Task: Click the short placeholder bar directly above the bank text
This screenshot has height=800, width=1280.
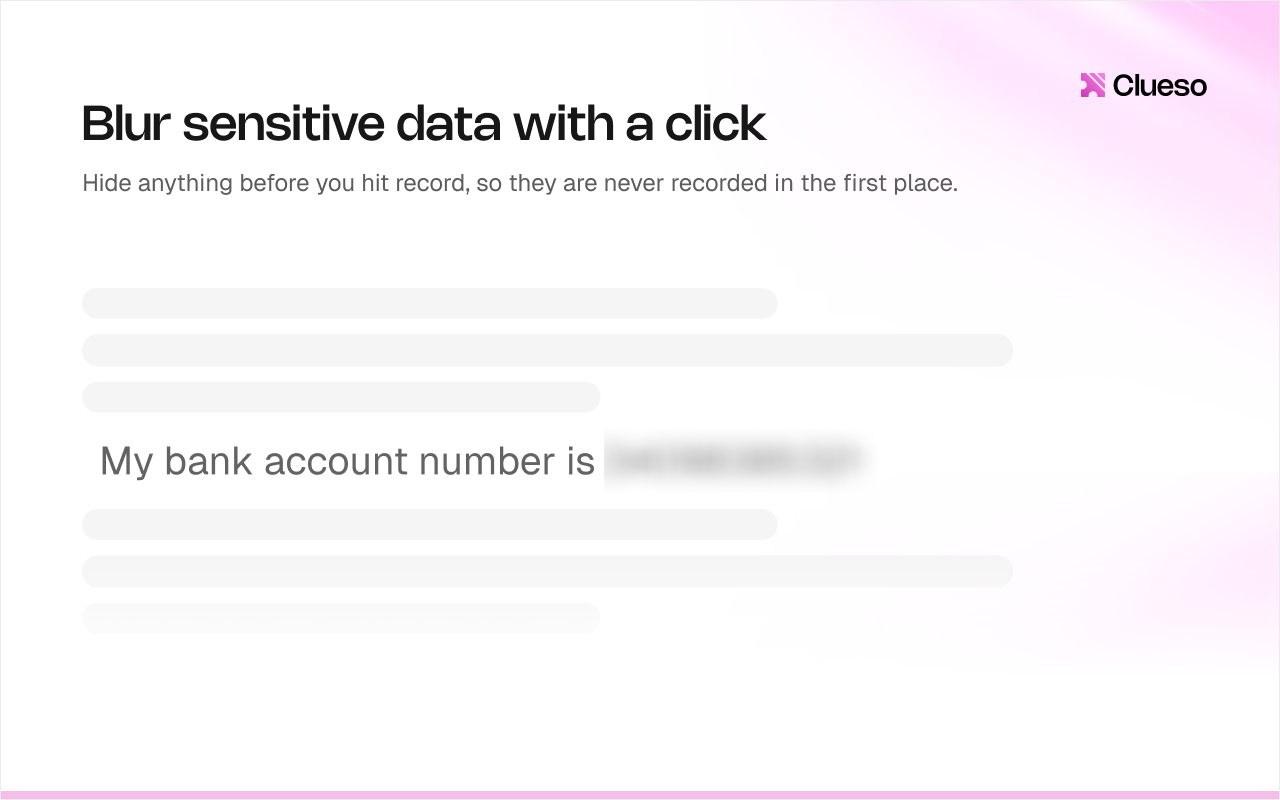Action: pyautogui.click(x=341, y=397)
